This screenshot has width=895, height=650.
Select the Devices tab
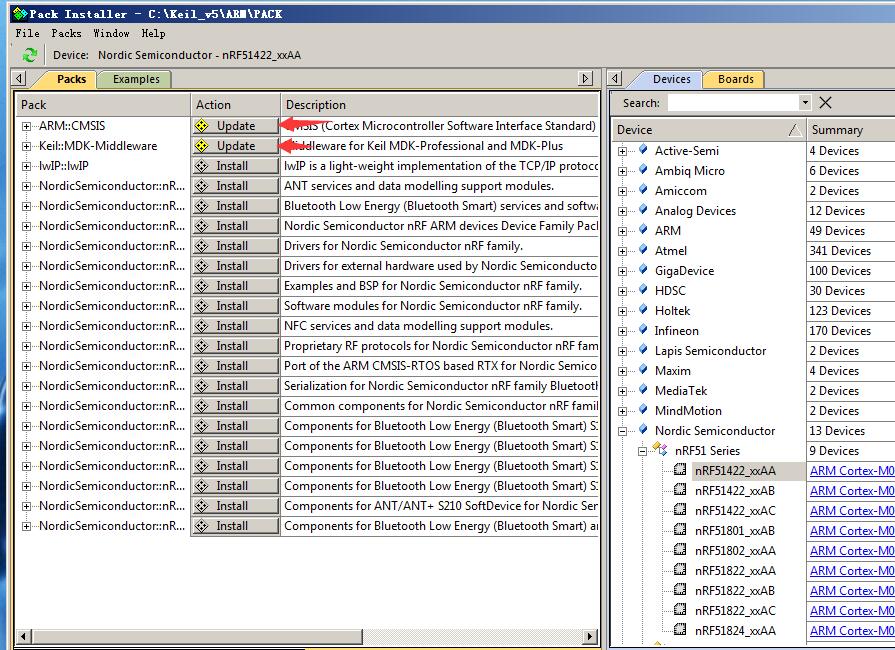(x=671, y=79)
